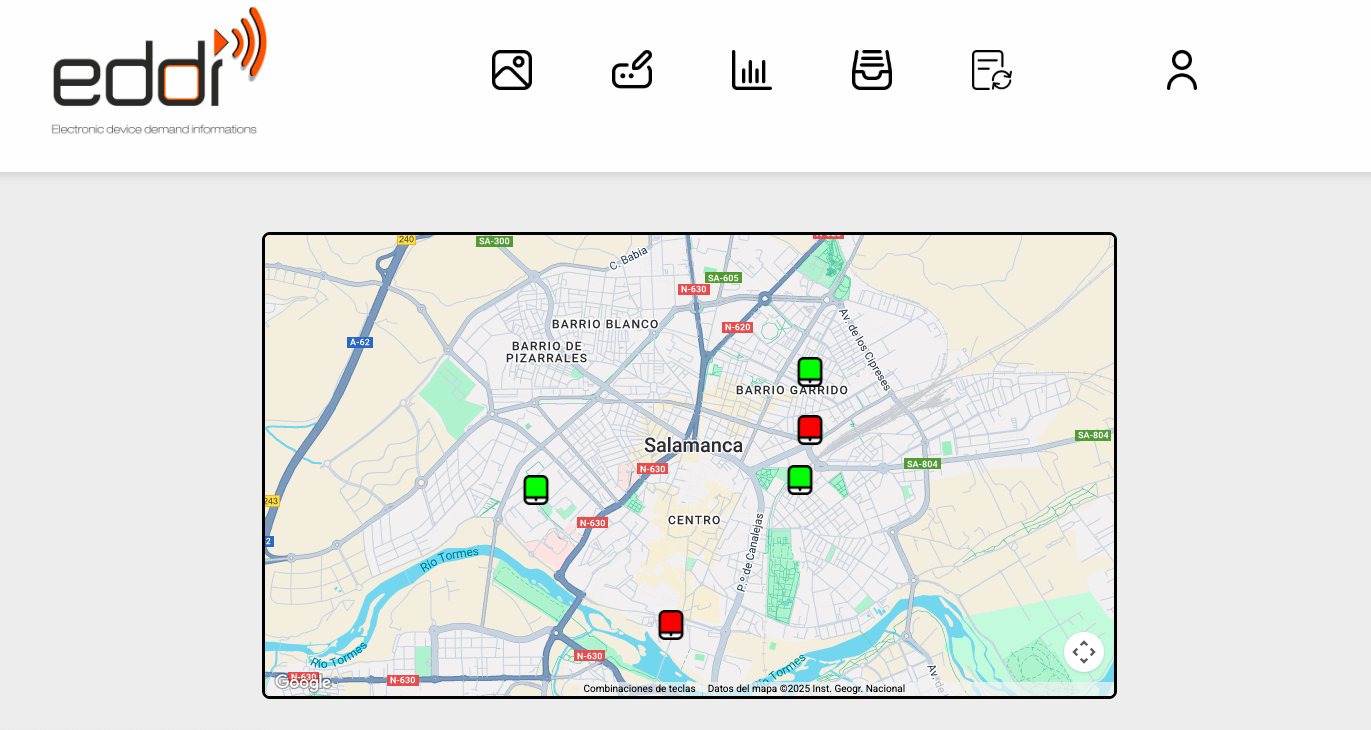Screen dimensions: 1371x730
Task: Open the image gallery section
Action: click(511, 70)
